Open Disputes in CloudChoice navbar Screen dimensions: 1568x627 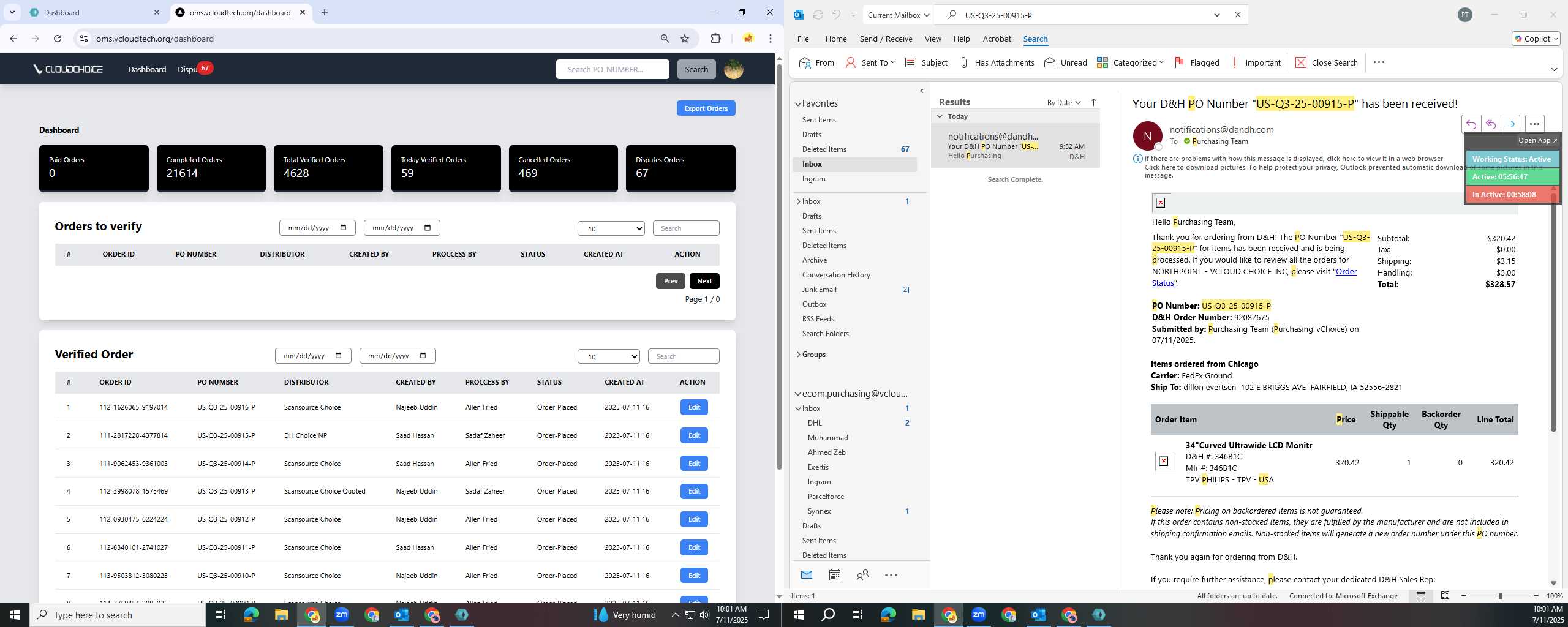[x=187, y=69]
